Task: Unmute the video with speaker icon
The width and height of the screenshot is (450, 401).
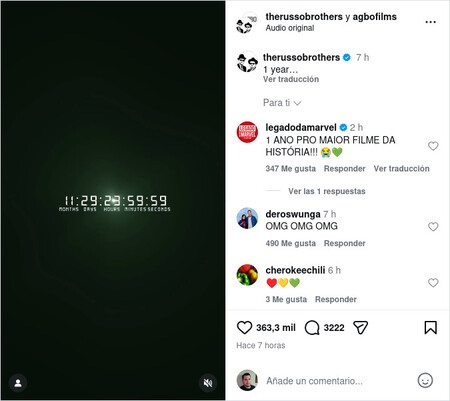Action: pyautogui.click(x=208, y=383)
